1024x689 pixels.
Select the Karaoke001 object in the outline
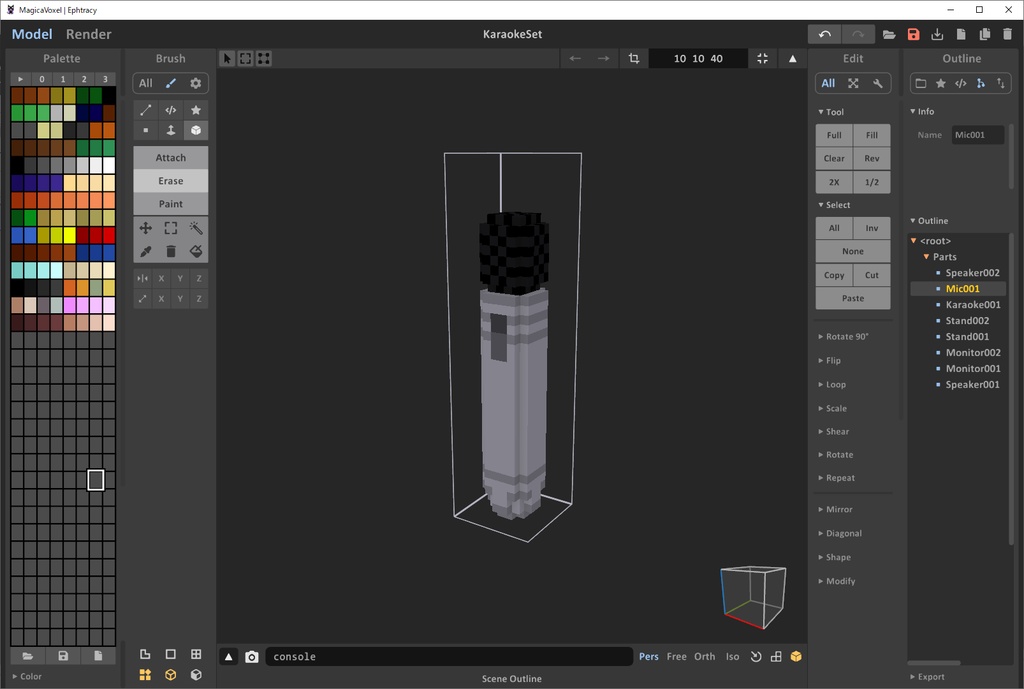point(972,304)
